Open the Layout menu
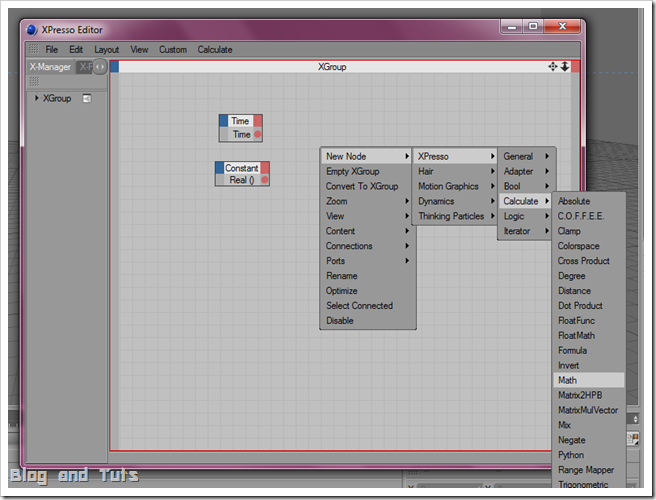The height and width of the screenshot is (500, 656). pyautogui.click(x=106, y=50)
